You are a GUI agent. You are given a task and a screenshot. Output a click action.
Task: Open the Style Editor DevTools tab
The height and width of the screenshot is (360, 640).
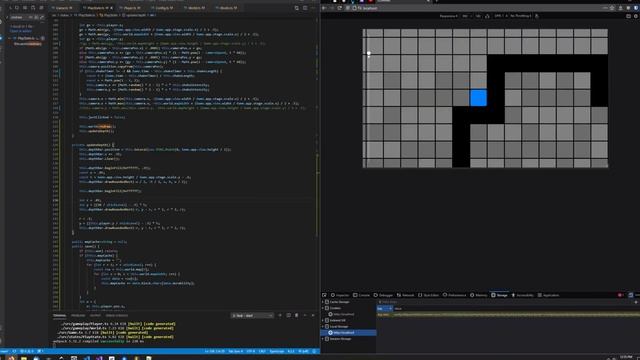click(x=428, y=295)
